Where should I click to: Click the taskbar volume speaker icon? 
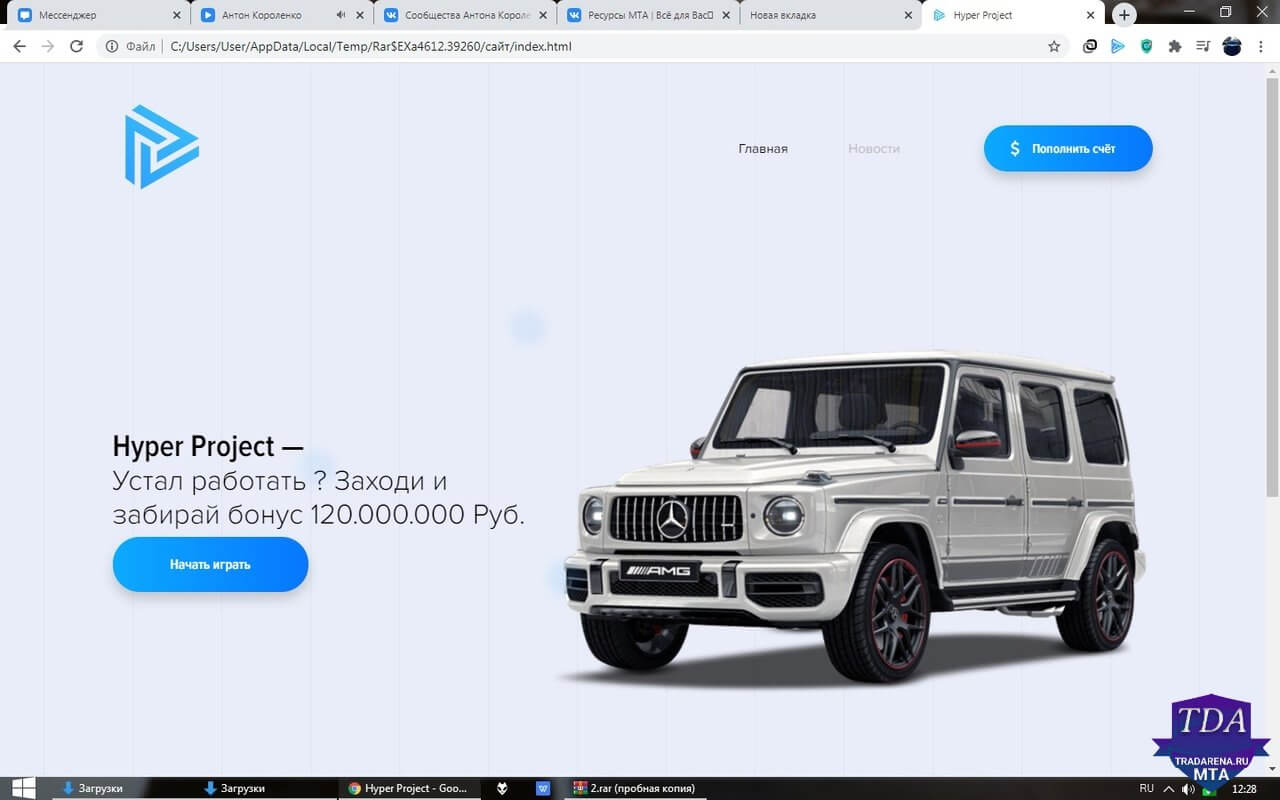coord(1186,788)
